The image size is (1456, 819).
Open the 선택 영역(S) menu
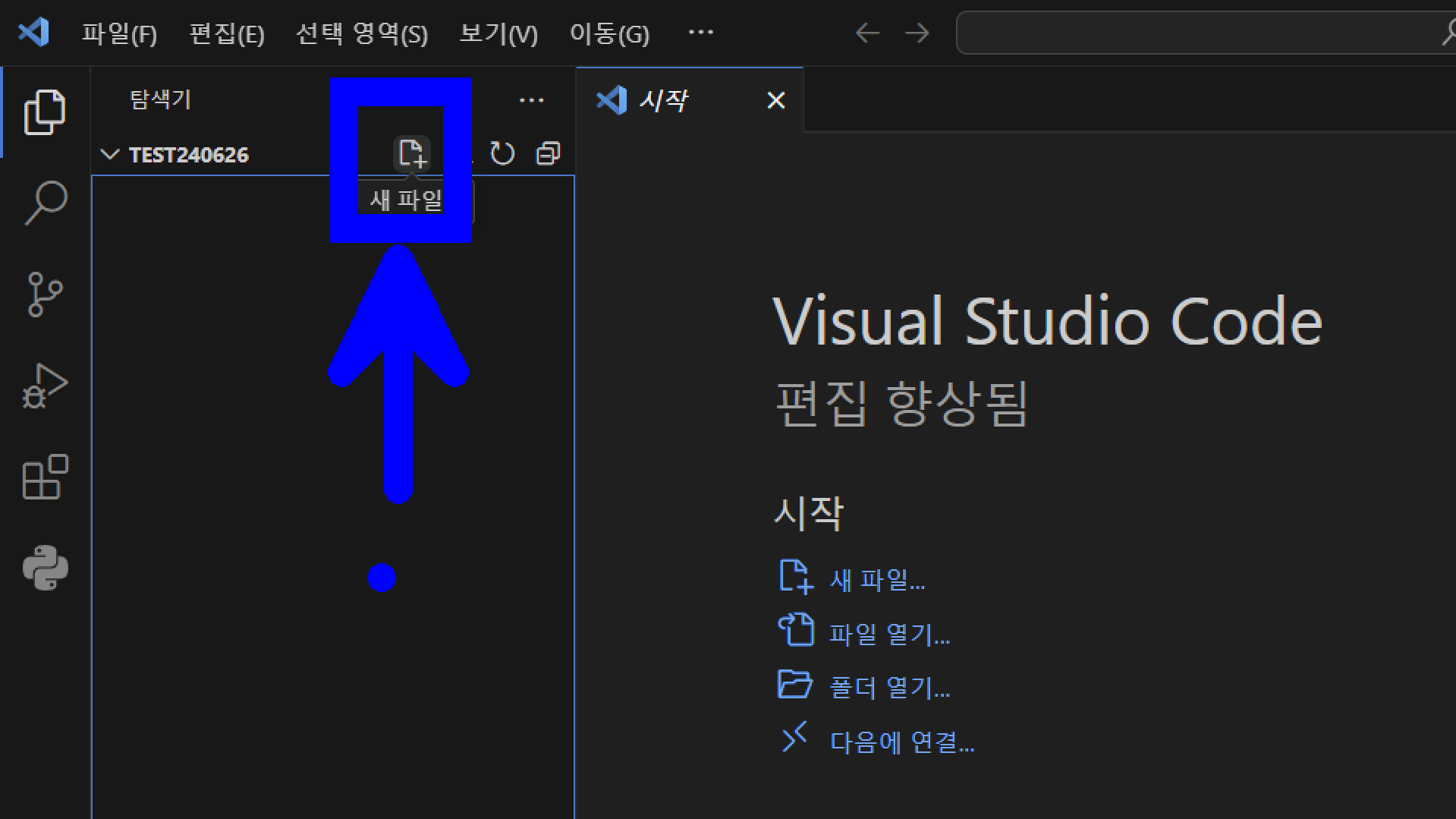(362, 33)
